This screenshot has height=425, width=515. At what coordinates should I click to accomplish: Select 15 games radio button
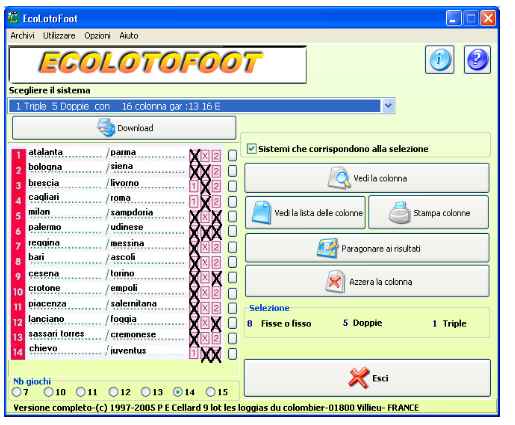point(210,392)
